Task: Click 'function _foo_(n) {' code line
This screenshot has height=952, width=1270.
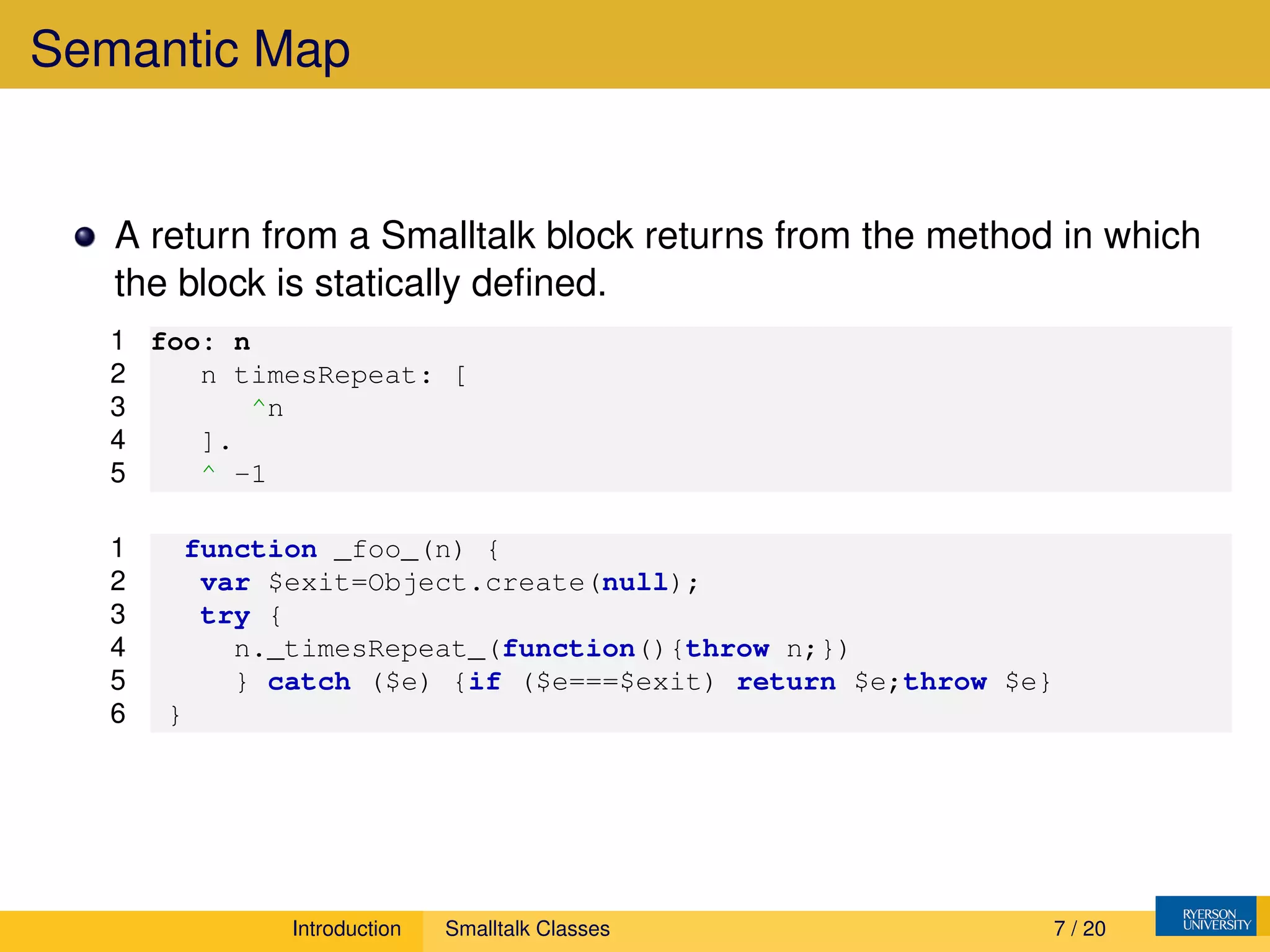Action: tap(341, 550)
